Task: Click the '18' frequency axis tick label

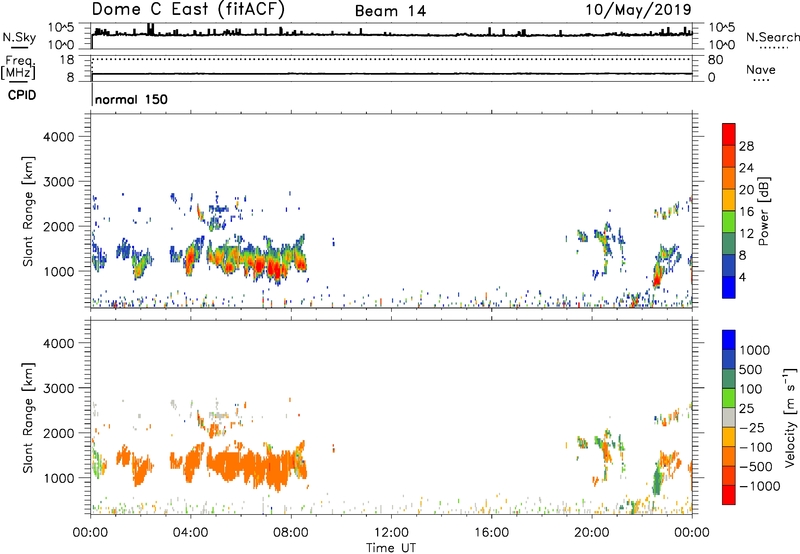Action: pos(67,60)
